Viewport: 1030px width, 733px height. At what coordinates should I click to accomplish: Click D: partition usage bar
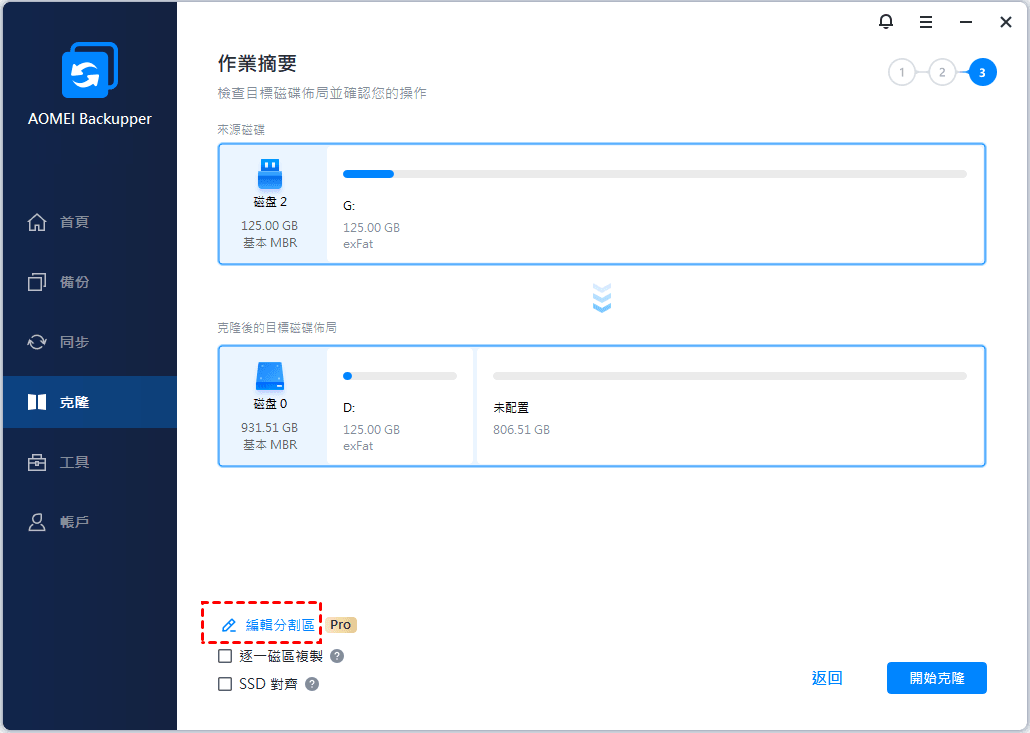pyautogui.click(x=400, y=376)
